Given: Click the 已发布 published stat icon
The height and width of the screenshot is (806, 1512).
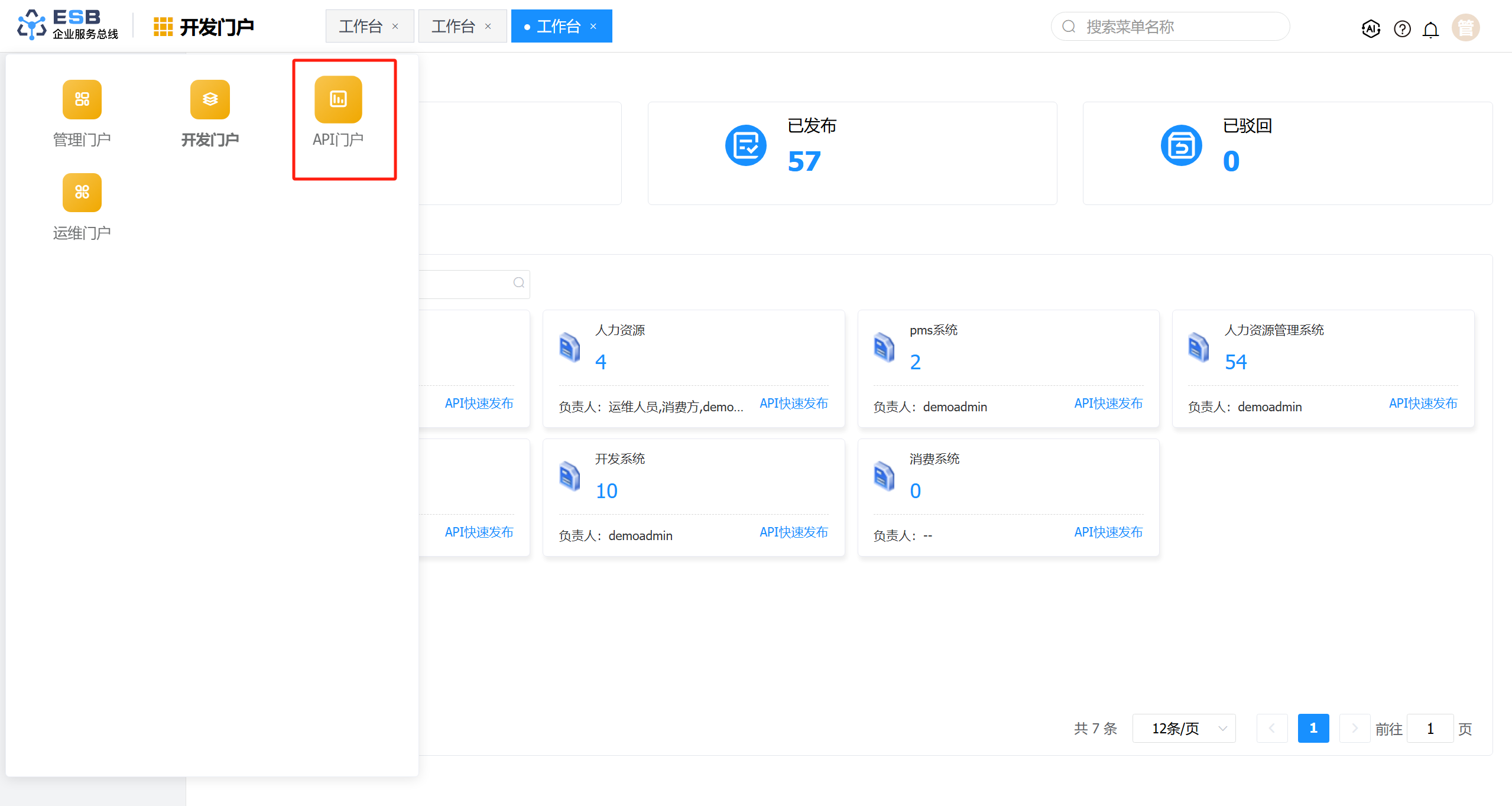Looking at the screenshot, I should 745,146.
